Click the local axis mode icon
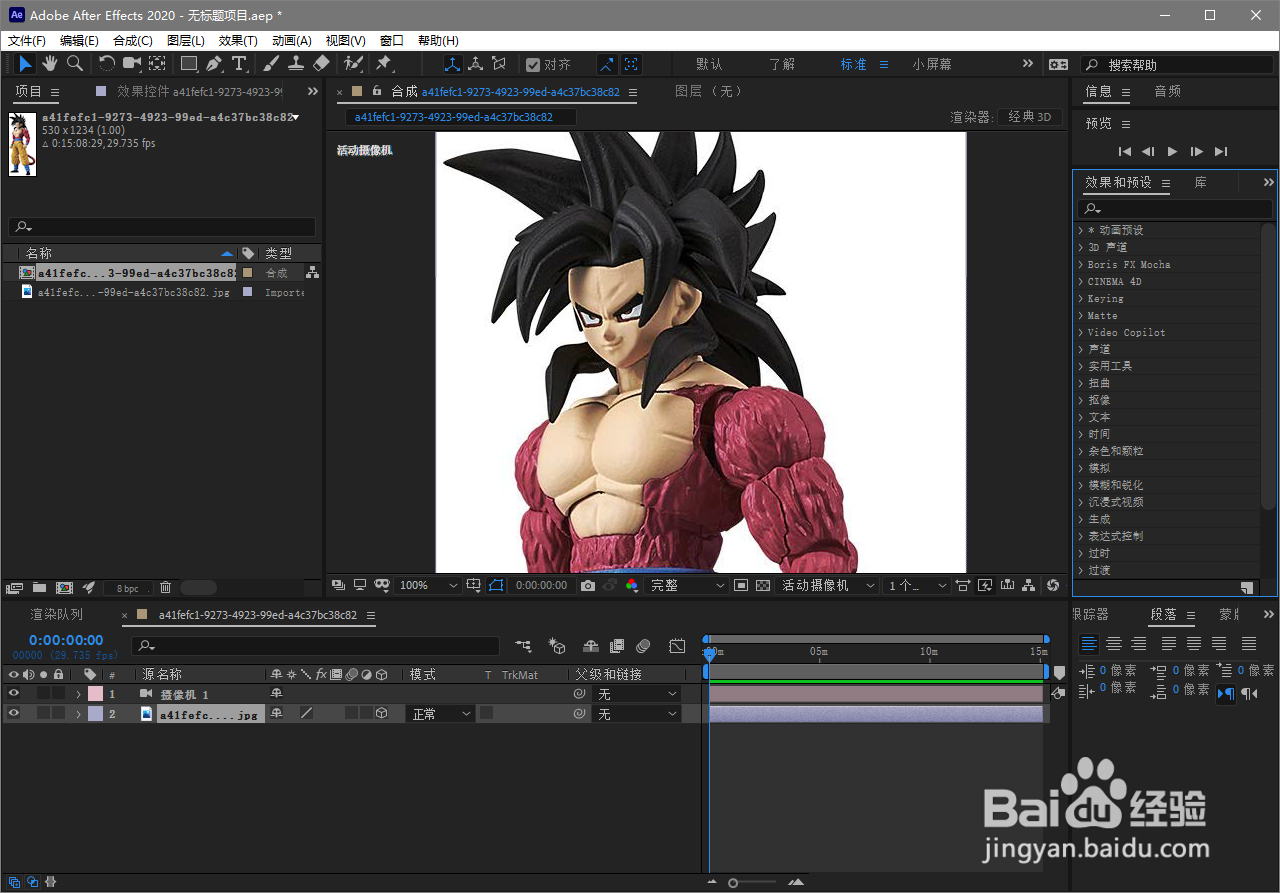The height and width of the screenshot is (893, 1280). [x=451, y=64]
